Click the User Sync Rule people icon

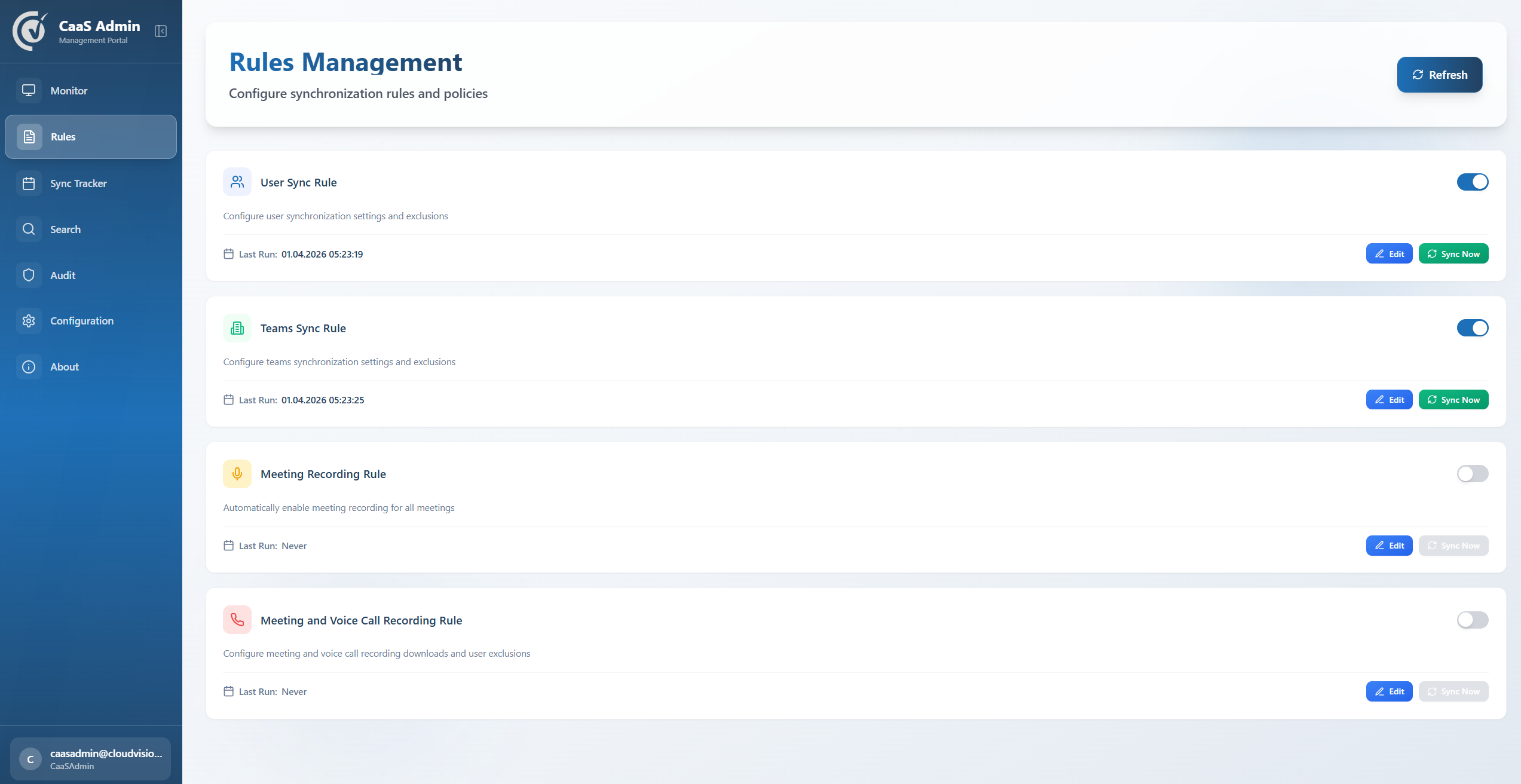coord(237,182)
